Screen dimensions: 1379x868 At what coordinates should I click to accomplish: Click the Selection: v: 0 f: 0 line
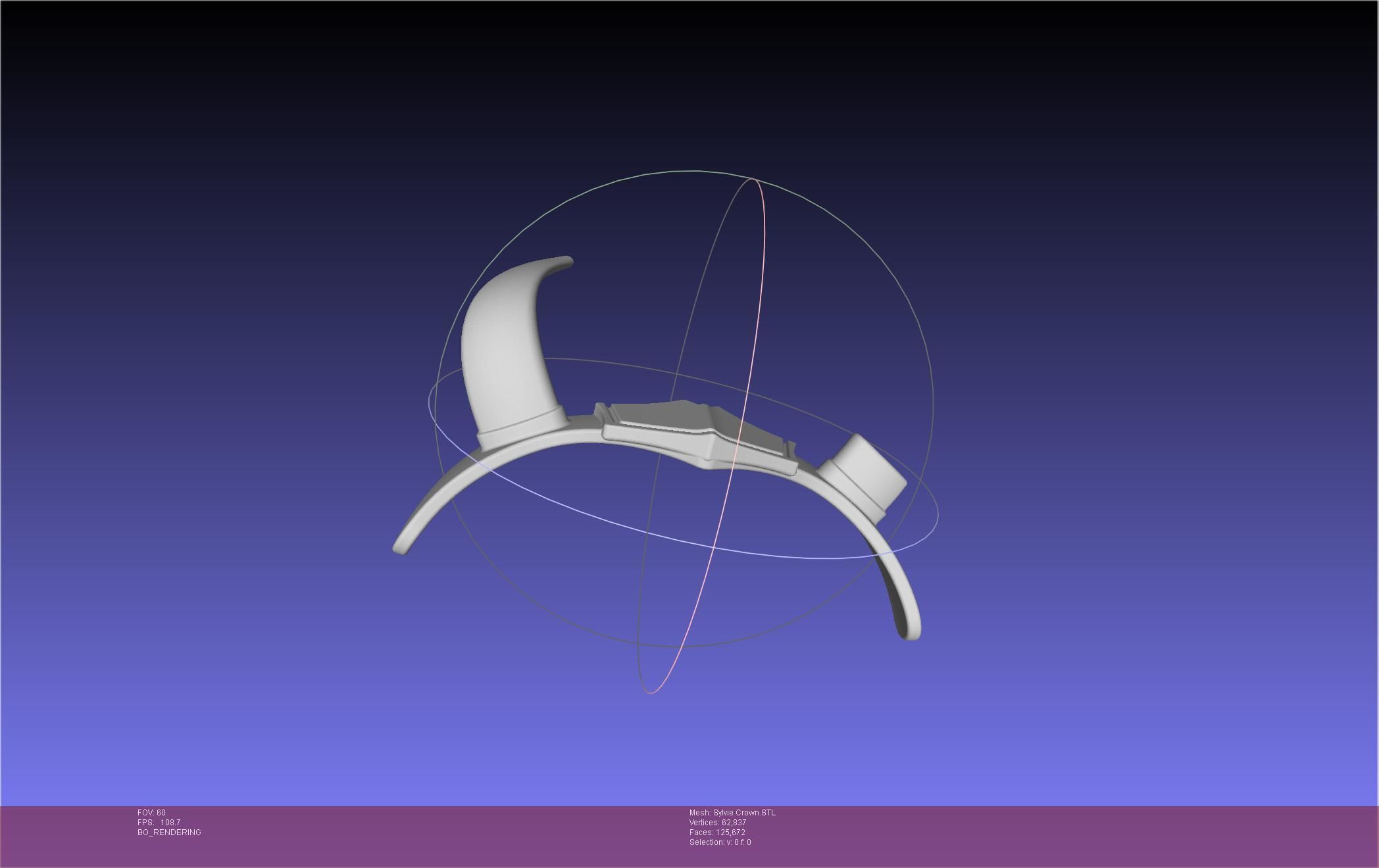pyautogui.click(x=720, y=842)
